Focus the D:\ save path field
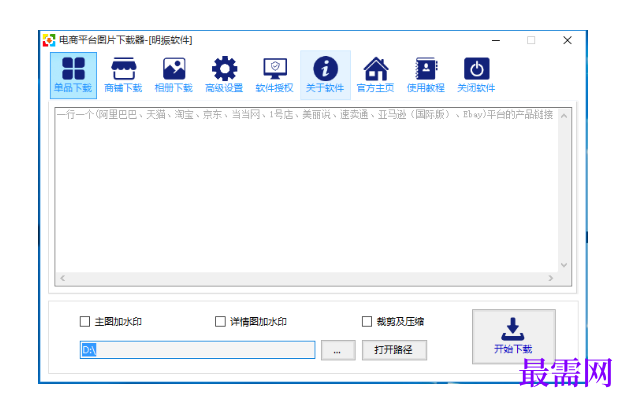Image resolution: width=631 pixels, height=404 pixels. point(198,350)
